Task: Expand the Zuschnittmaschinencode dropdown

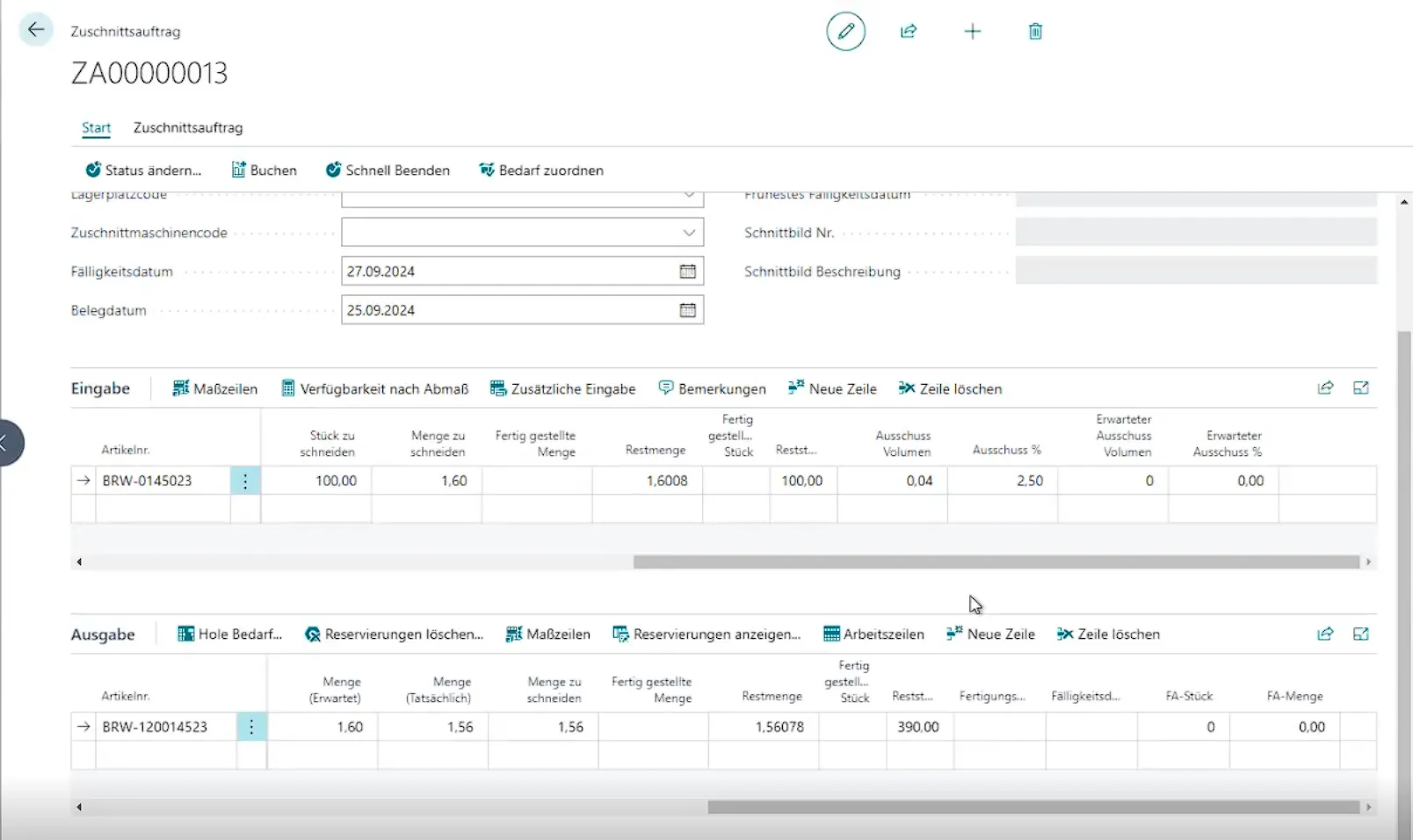Action: (689, 233)
